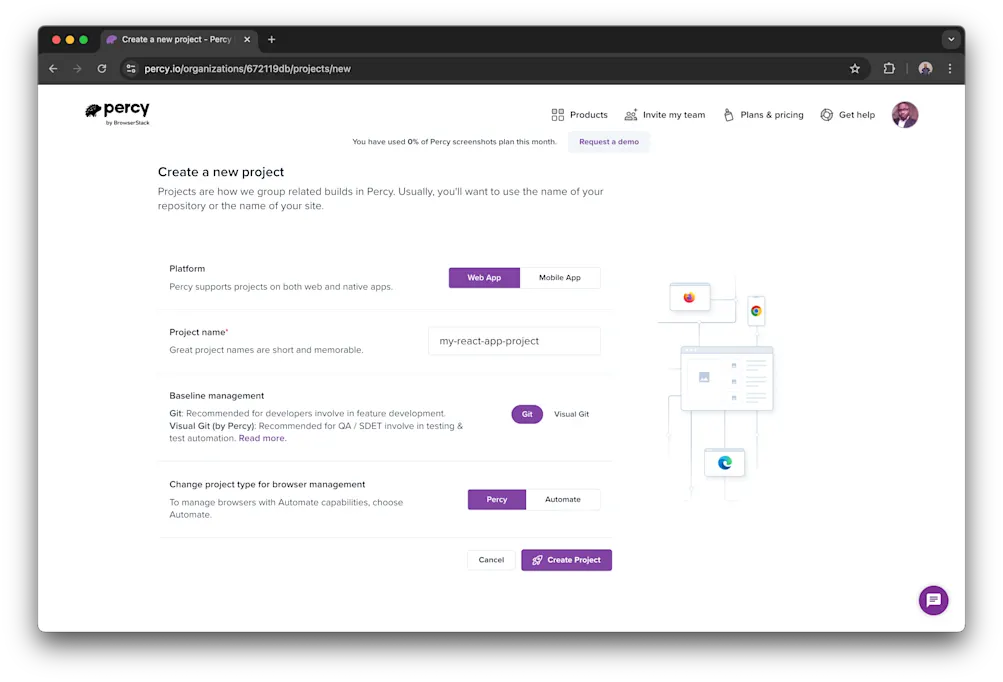
Task: Click the Edge icon in the illustration
Action: pyautogui.click(x=724, y=463)
